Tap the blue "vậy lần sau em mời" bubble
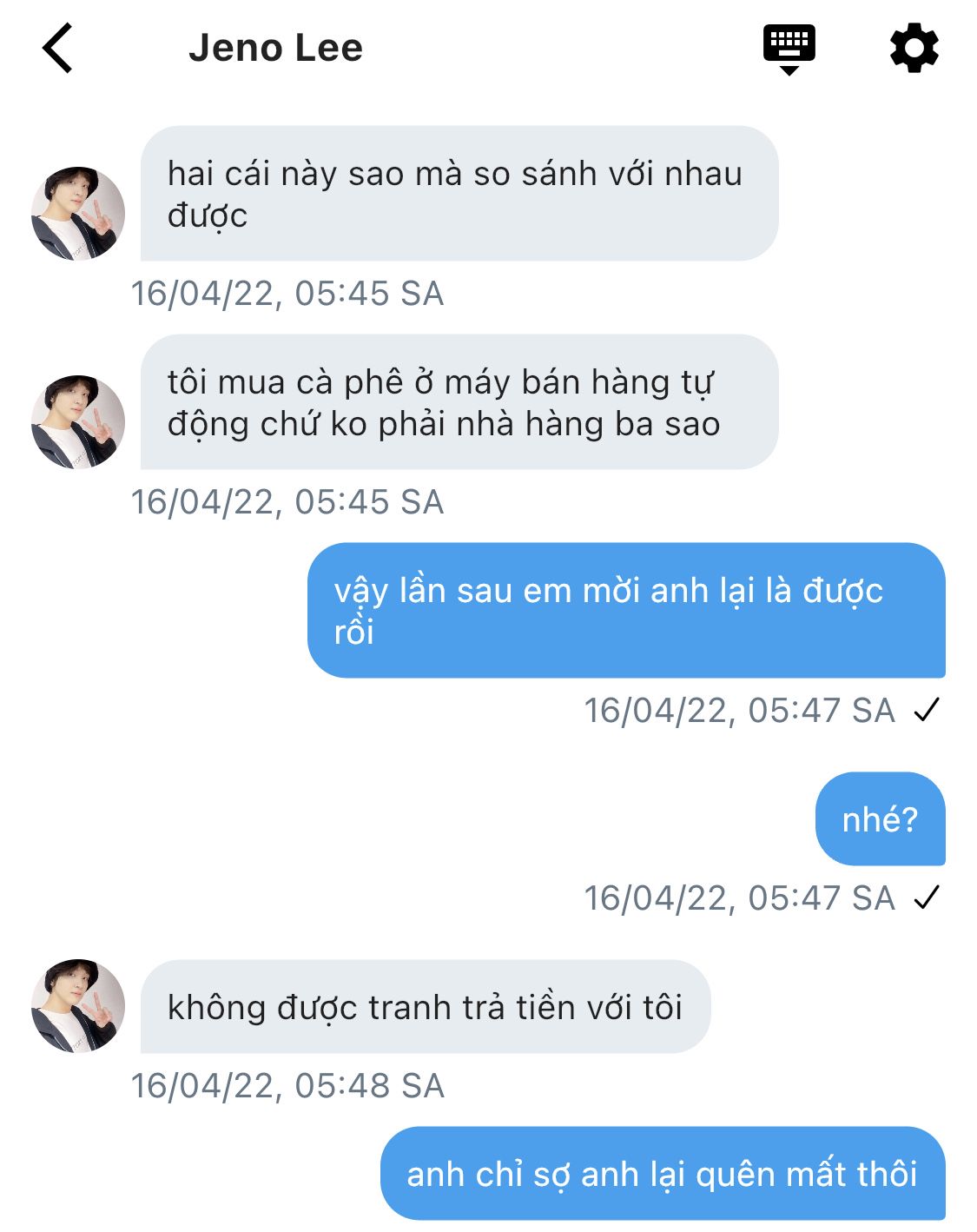 pos(625,611)
